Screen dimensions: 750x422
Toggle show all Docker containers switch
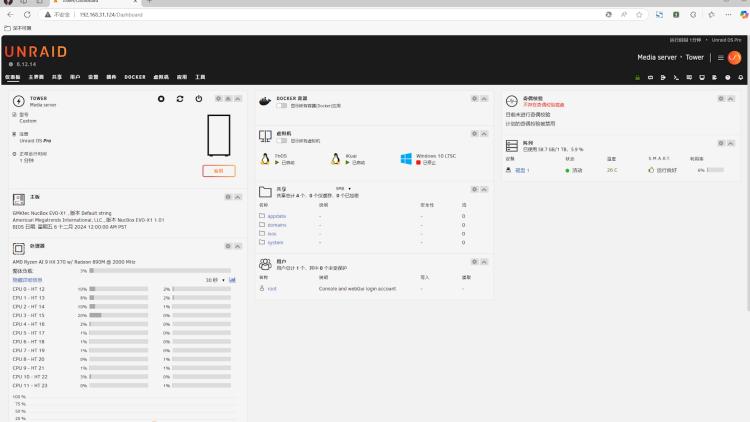pos(281,106)
